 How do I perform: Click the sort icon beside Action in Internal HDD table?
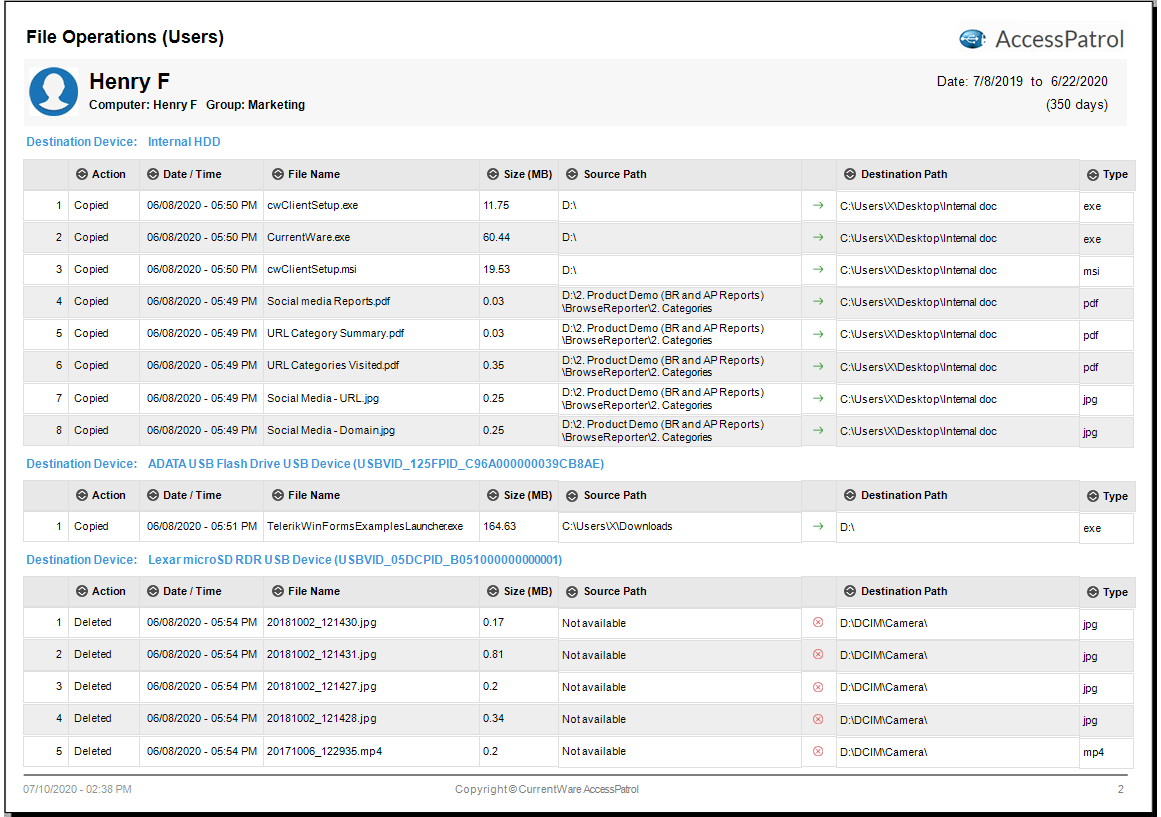click(x=81, y=174)
